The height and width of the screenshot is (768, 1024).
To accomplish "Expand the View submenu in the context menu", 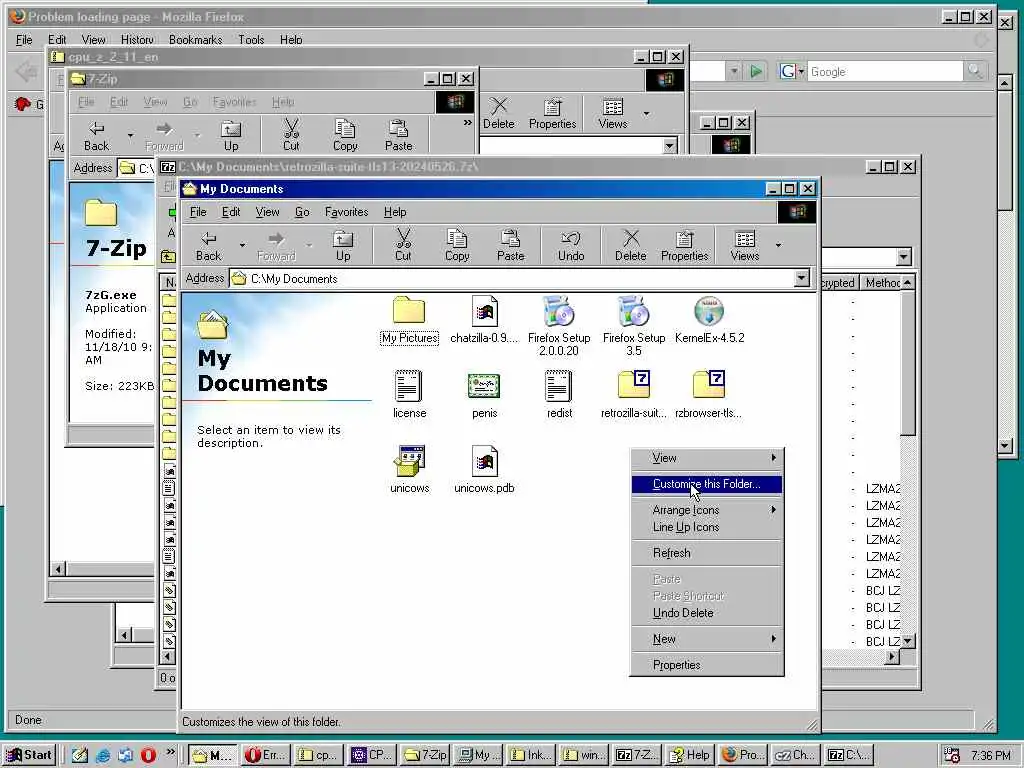I will tap(707, 458).
